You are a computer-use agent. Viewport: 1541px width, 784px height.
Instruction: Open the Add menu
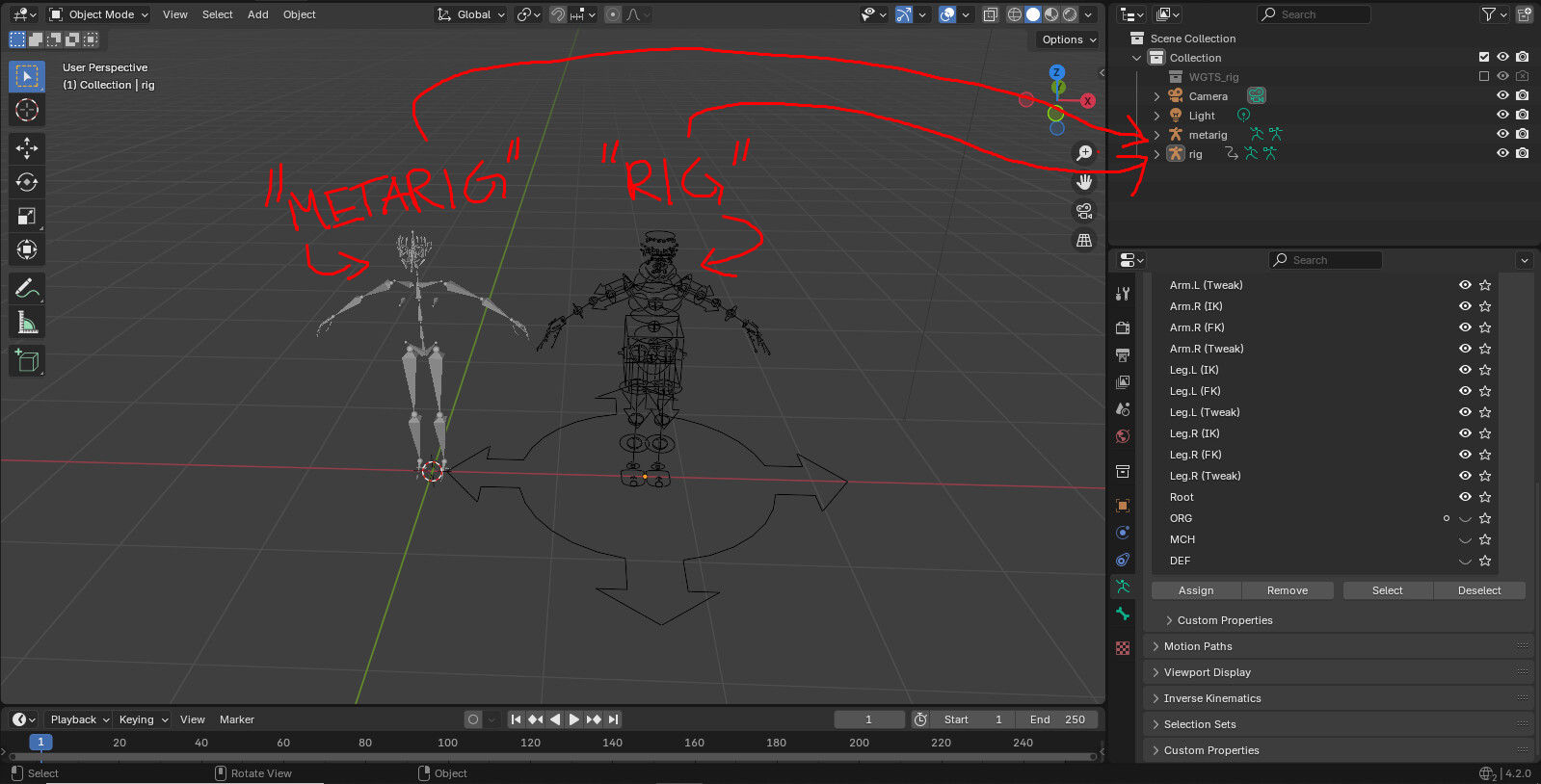tap(258, 14)
